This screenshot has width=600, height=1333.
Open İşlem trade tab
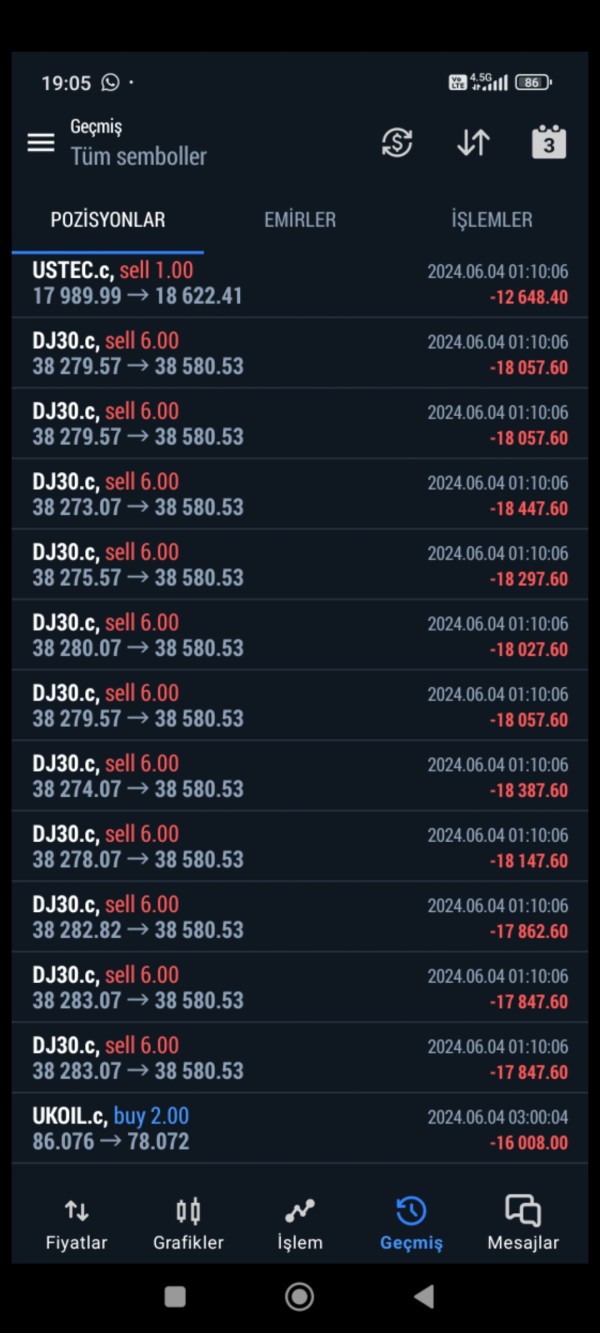click(300, 1224)
